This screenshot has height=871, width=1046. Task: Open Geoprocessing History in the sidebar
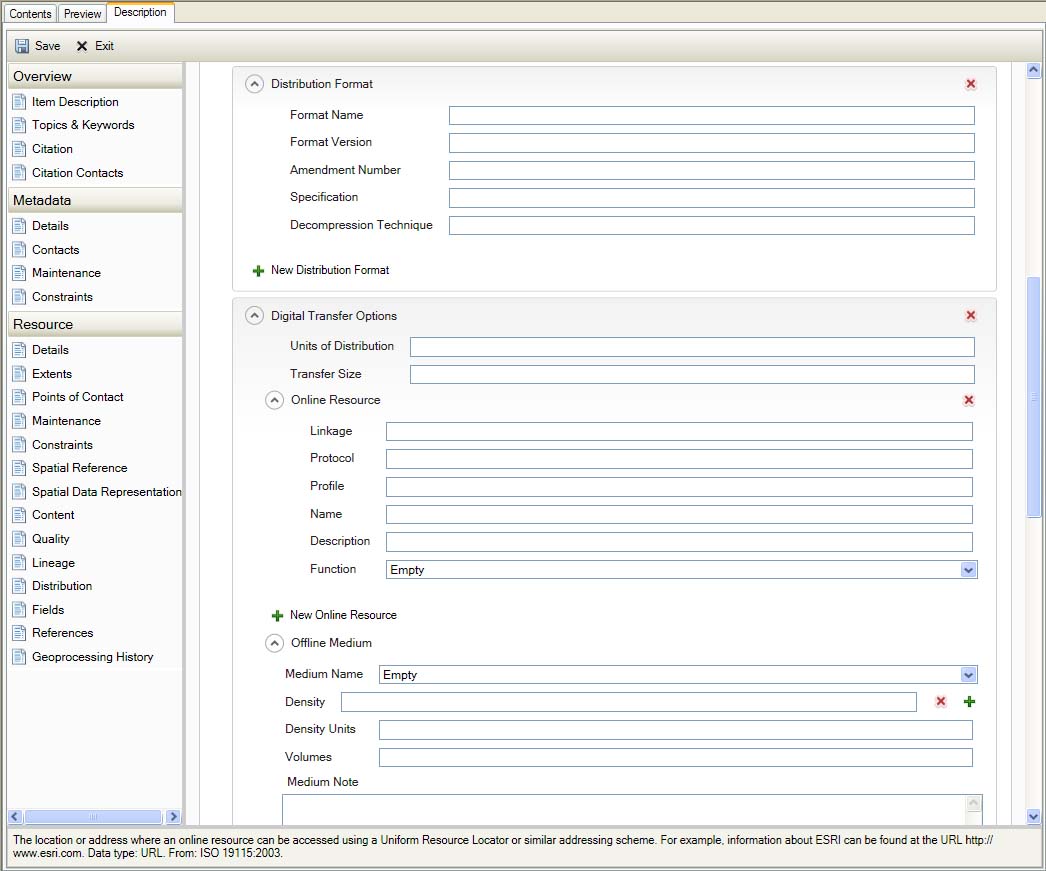[x=92, y=657]
